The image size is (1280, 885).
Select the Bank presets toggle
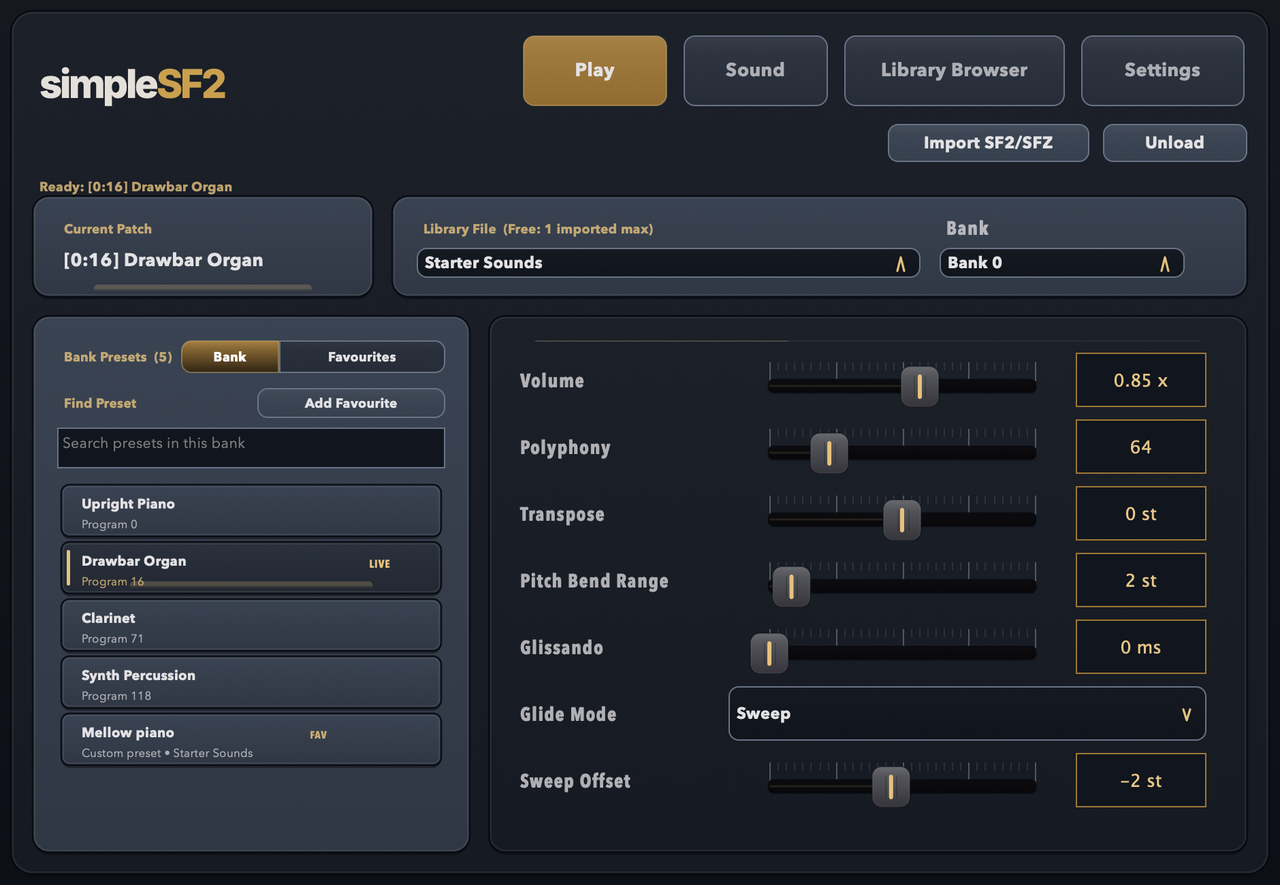(230, 357)
